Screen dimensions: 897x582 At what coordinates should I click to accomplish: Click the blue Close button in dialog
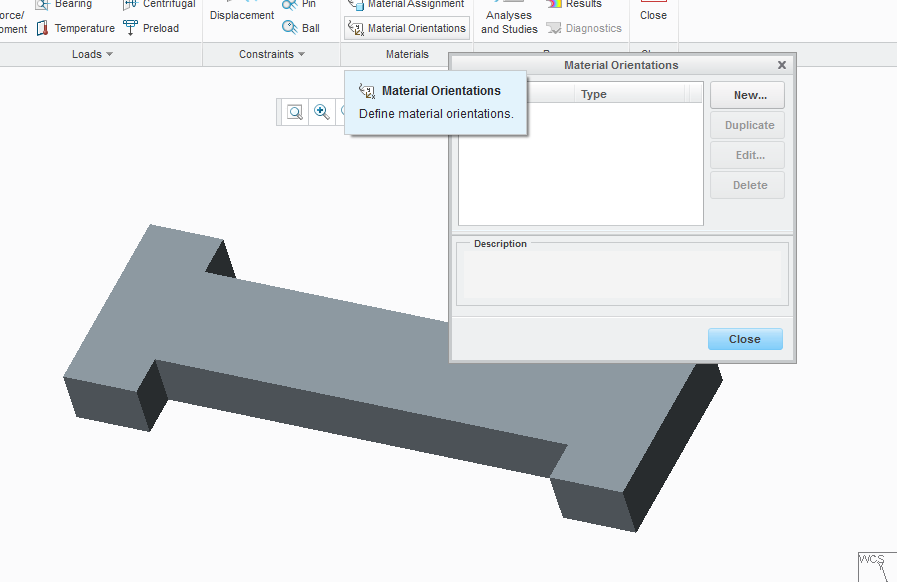[x=745, y=339]
